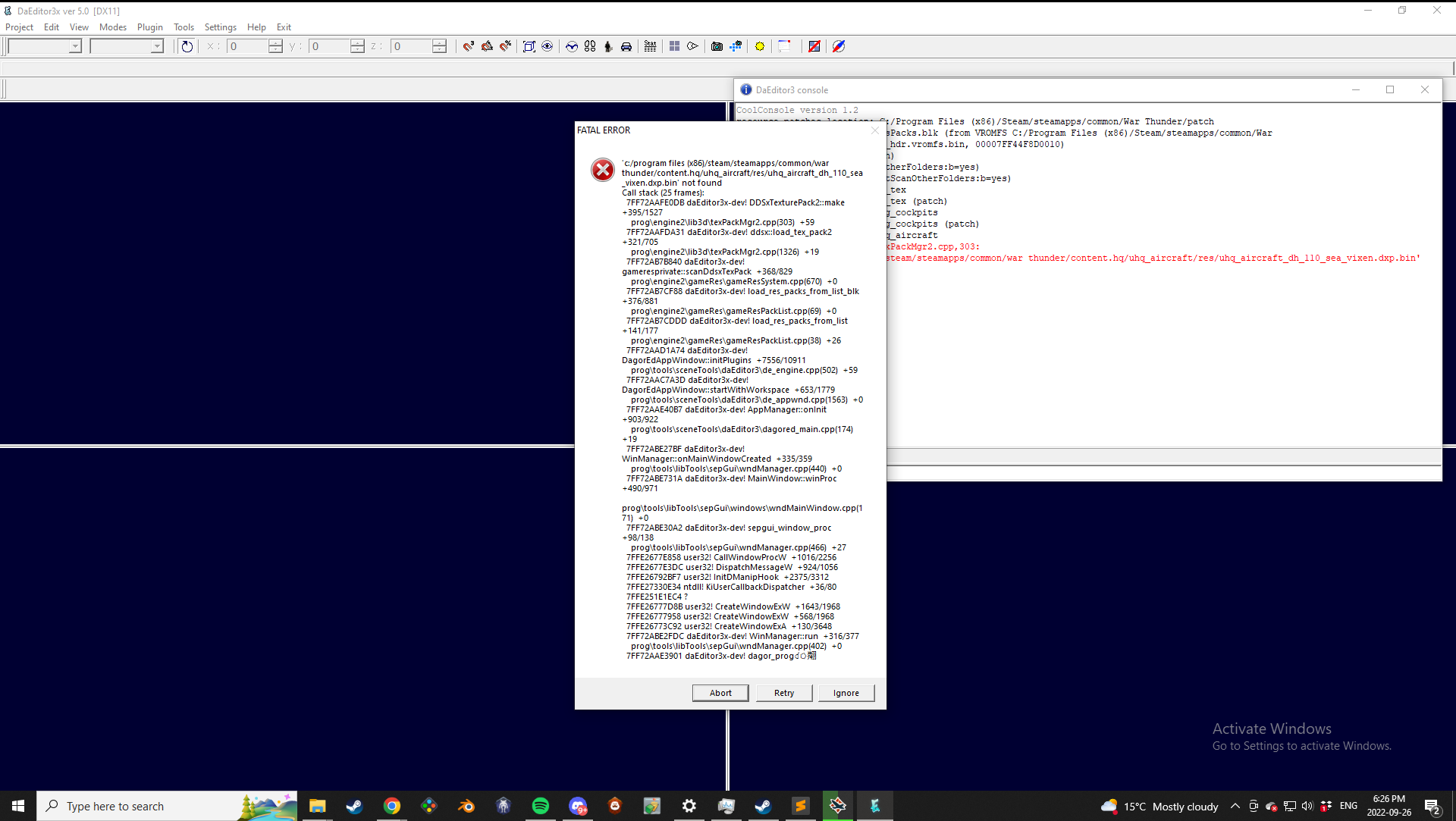The image size is (1456, 821).
Task: Open the Help menu
Action: (256, 27)
